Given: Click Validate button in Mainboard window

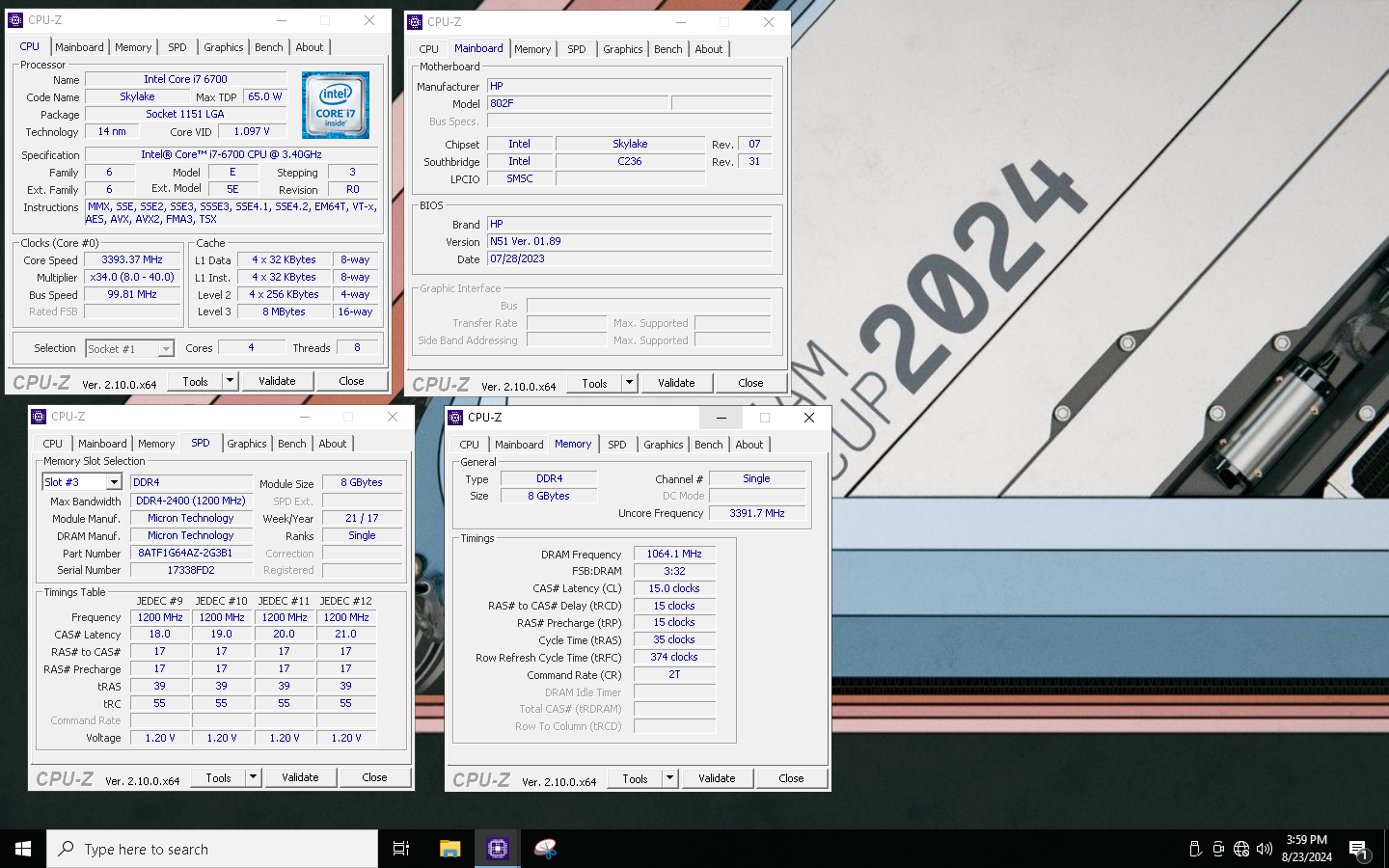Looking at the screenshot, I should [x=676, y=383].
